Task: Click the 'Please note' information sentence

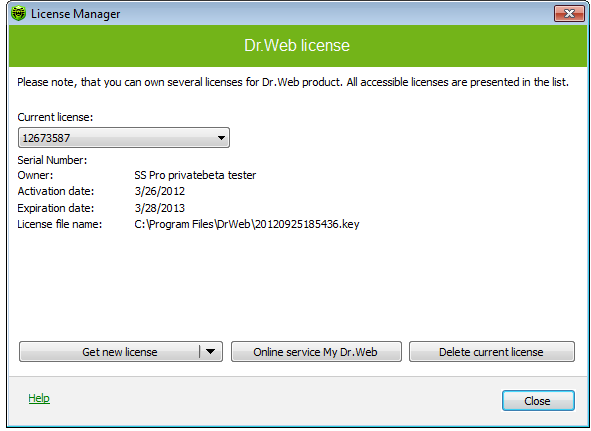Action: [x=293, y=82]
